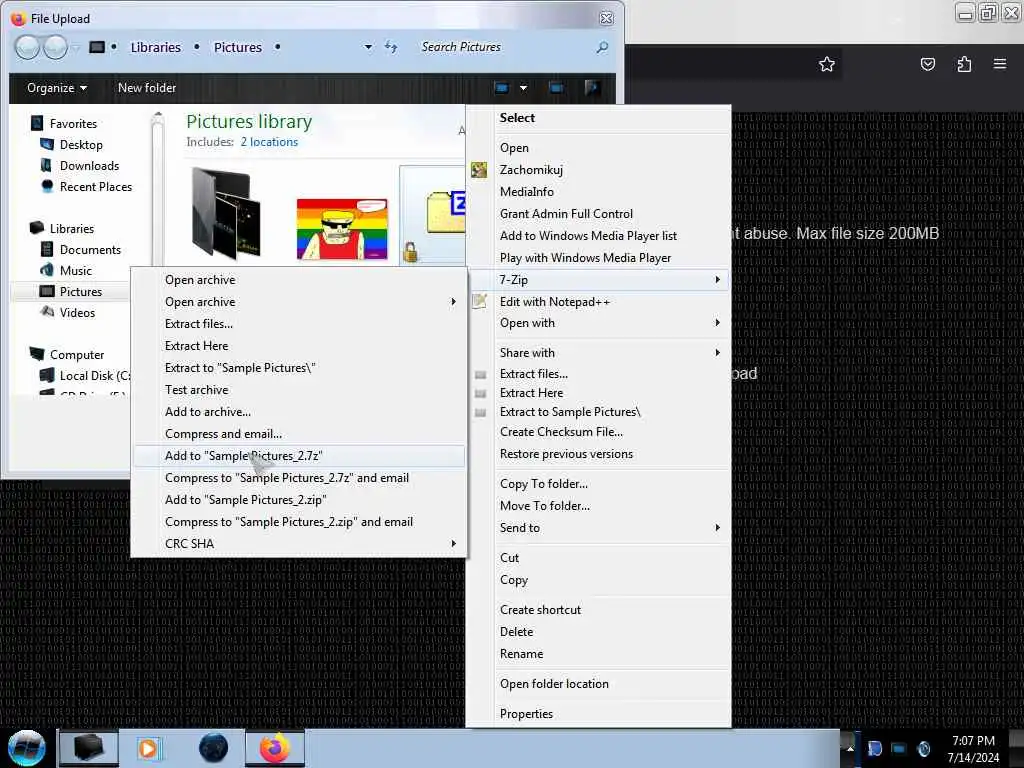Bookmark page with star icon in Firefox
1024x768 pixels.
point(827,64)
